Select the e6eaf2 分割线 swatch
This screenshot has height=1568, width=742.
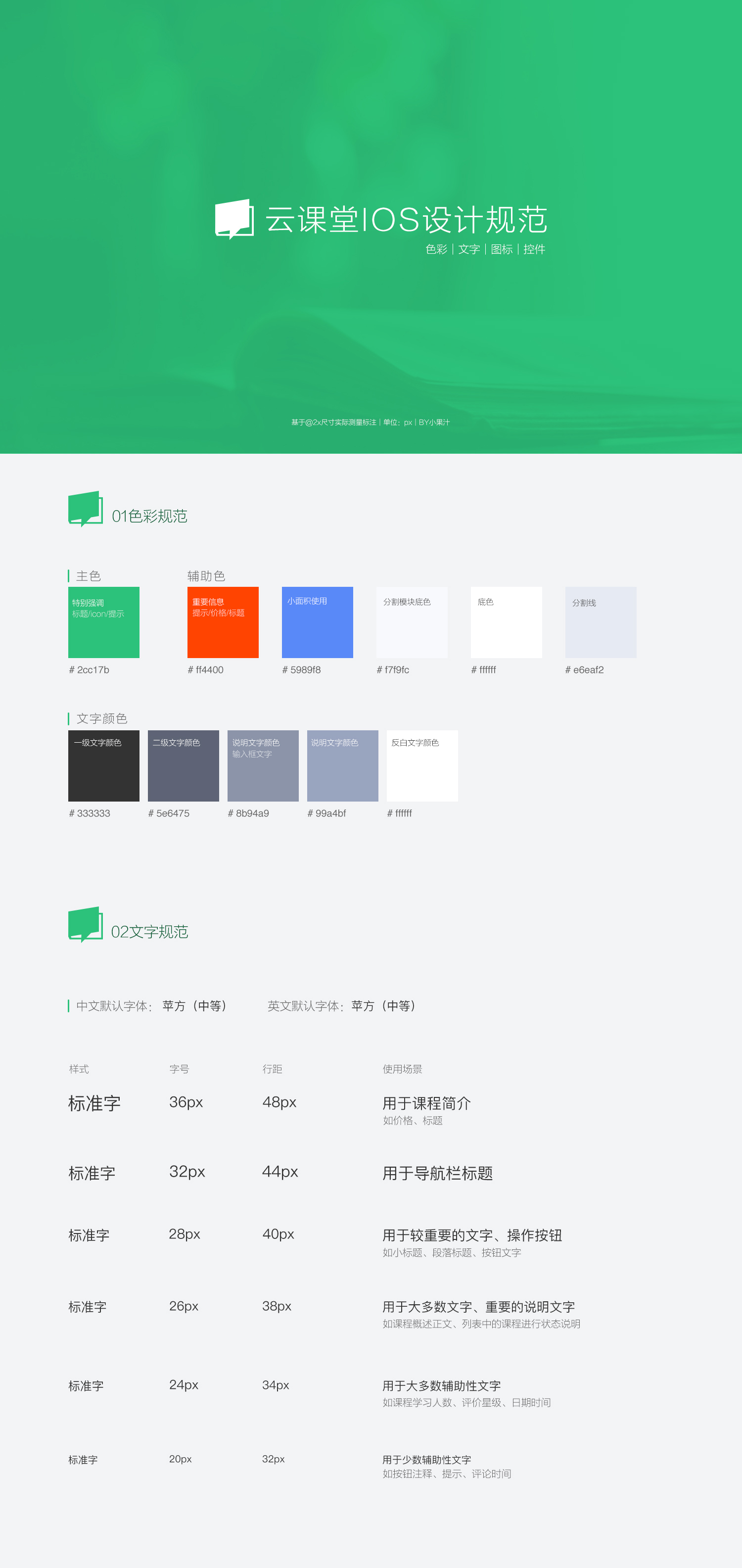click(601, 622)
